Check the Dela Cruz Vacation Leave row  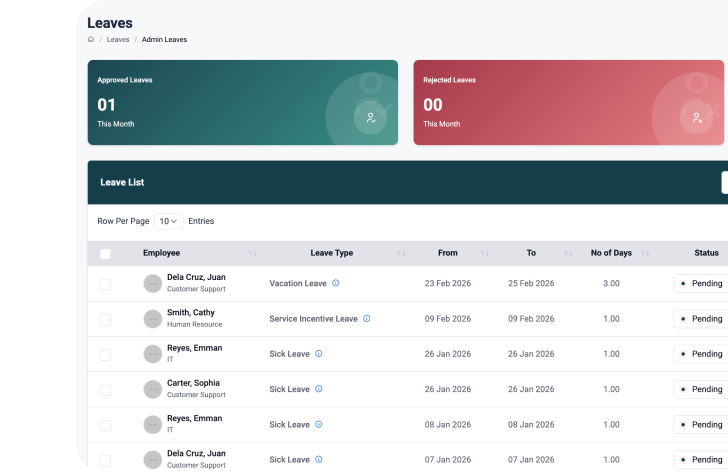click(x=105, y=284)
